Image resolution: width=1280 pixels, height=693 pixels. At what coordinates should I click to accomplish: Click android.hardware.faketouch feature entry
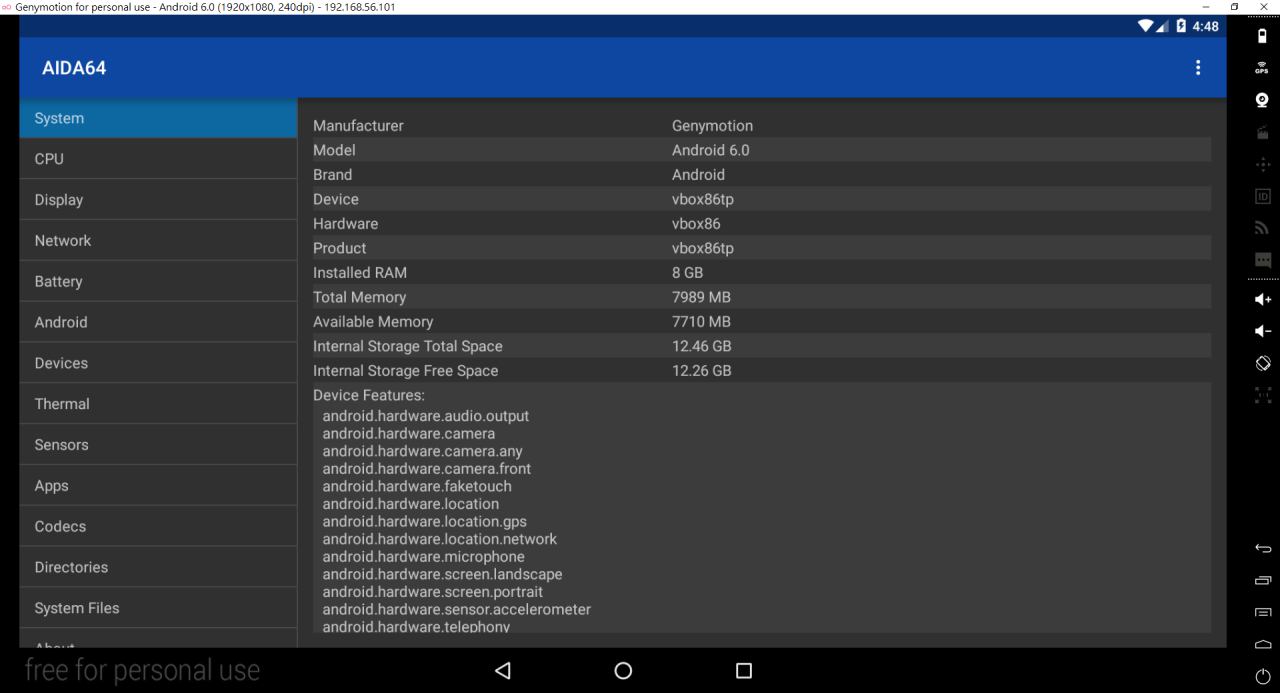(417, 486)
